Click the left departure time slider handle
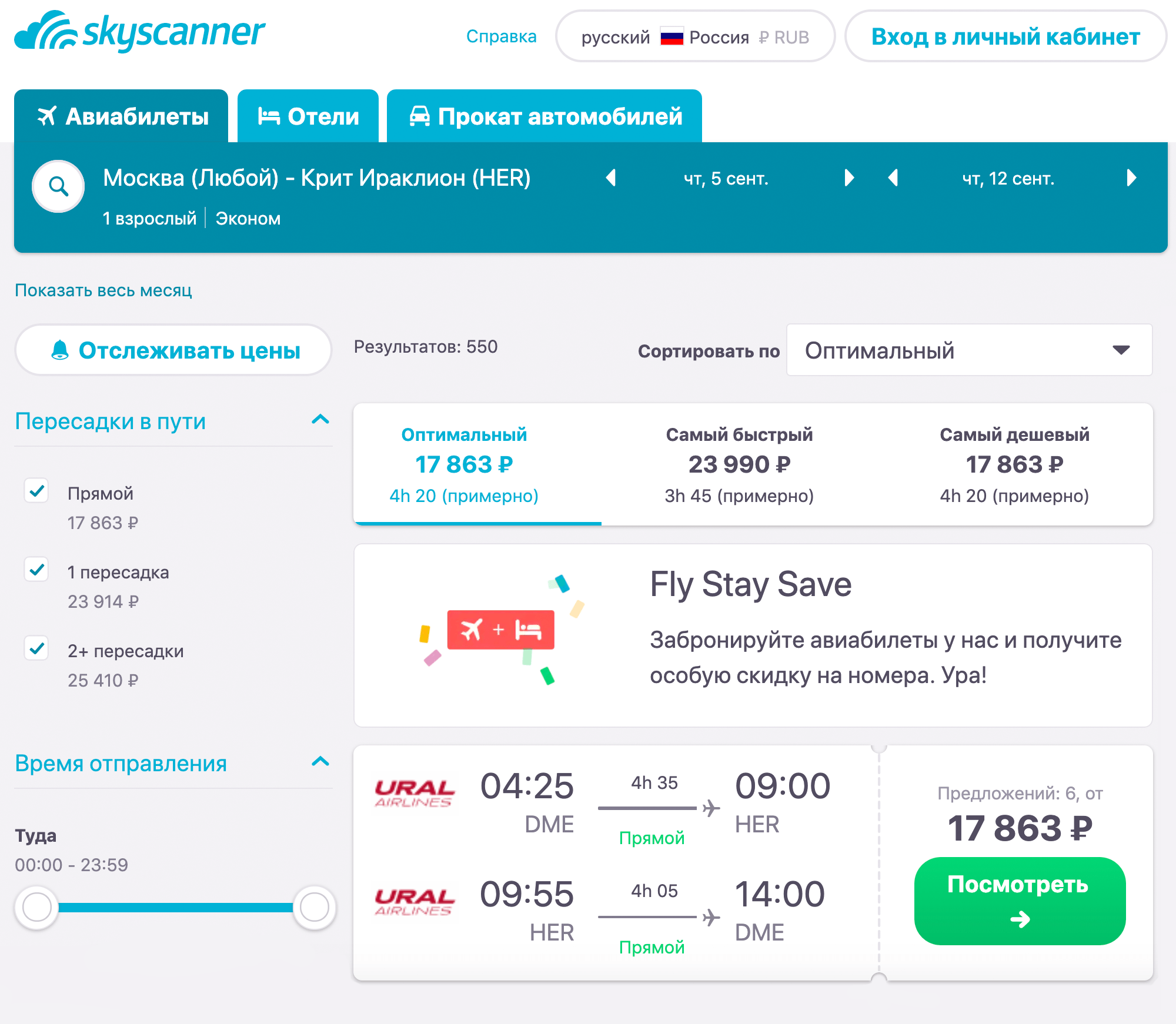 tap(36, 908)
